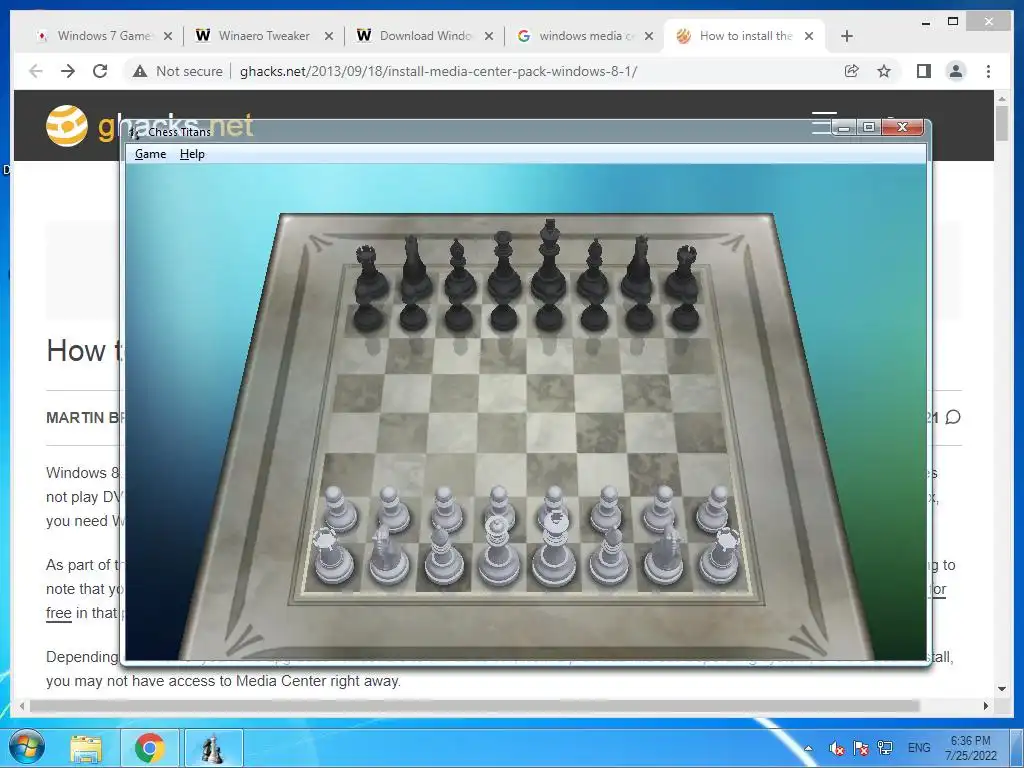Click the ENG language indicator
Image resolution: width=1024 pixels, height=768 pixels.
click(919, 748)
